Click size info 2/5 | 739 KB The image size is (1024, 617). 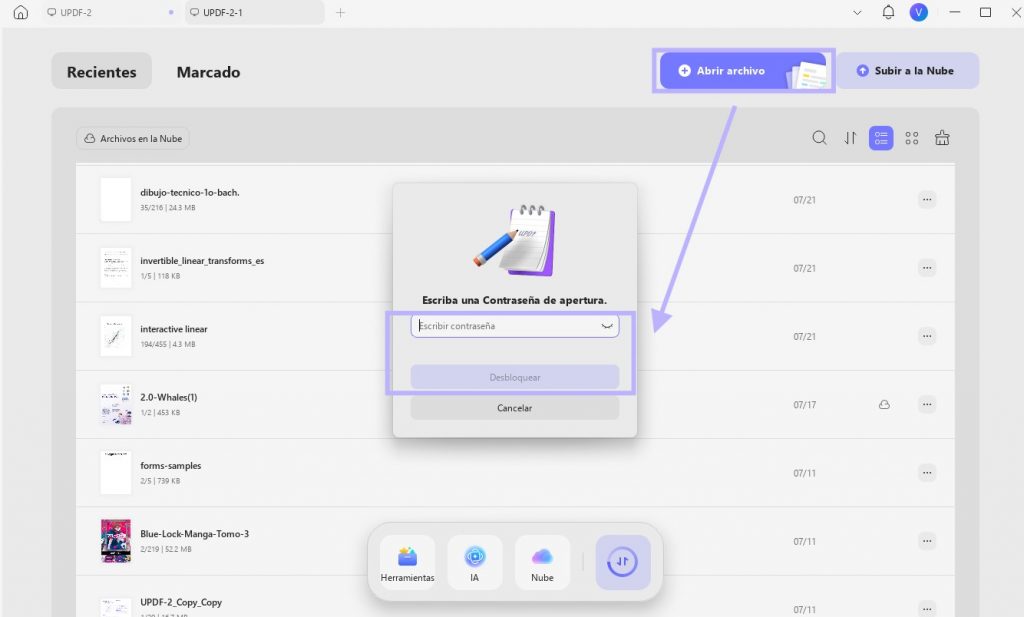click(160, 481)
